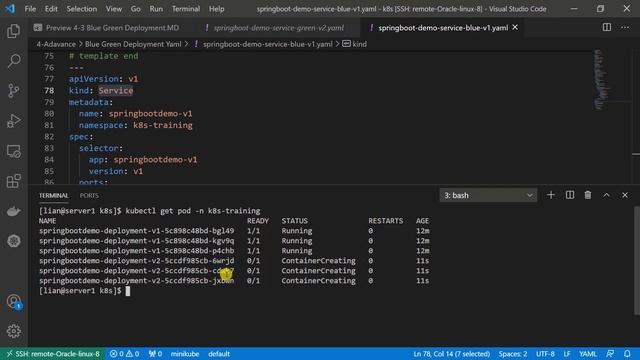
Task: Change end of line sequence LF
Action: tap(567, 353)
